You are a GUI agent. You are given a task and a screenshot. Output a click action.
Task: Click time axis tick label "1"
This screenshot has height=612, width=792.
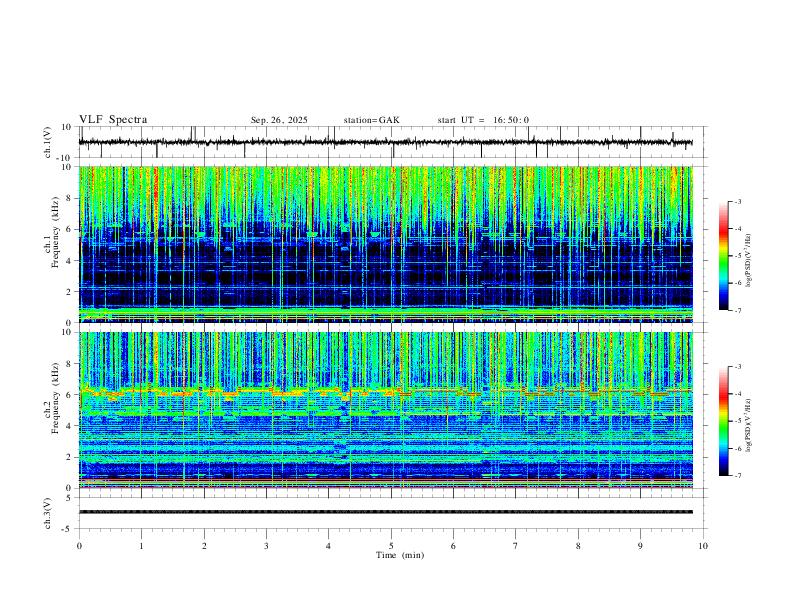pyautogui.click(x=142, y=546)
